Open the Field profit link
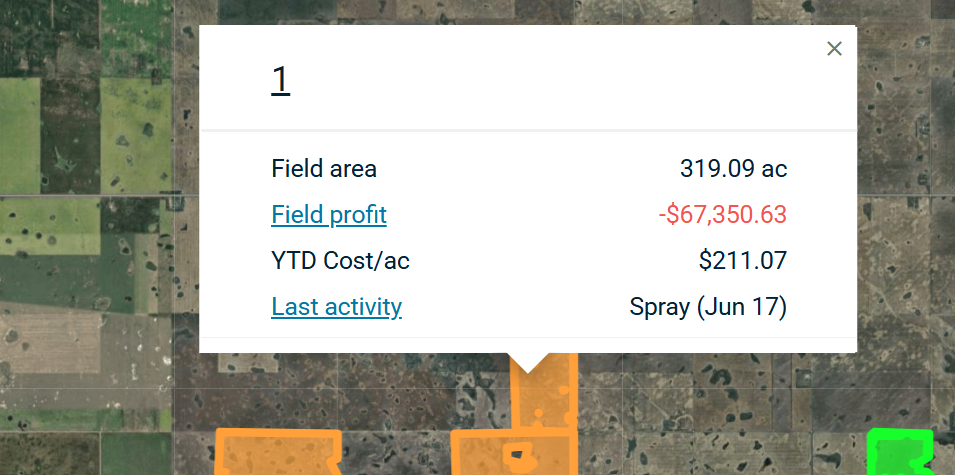The image size is (955, 475). [329, 215]
